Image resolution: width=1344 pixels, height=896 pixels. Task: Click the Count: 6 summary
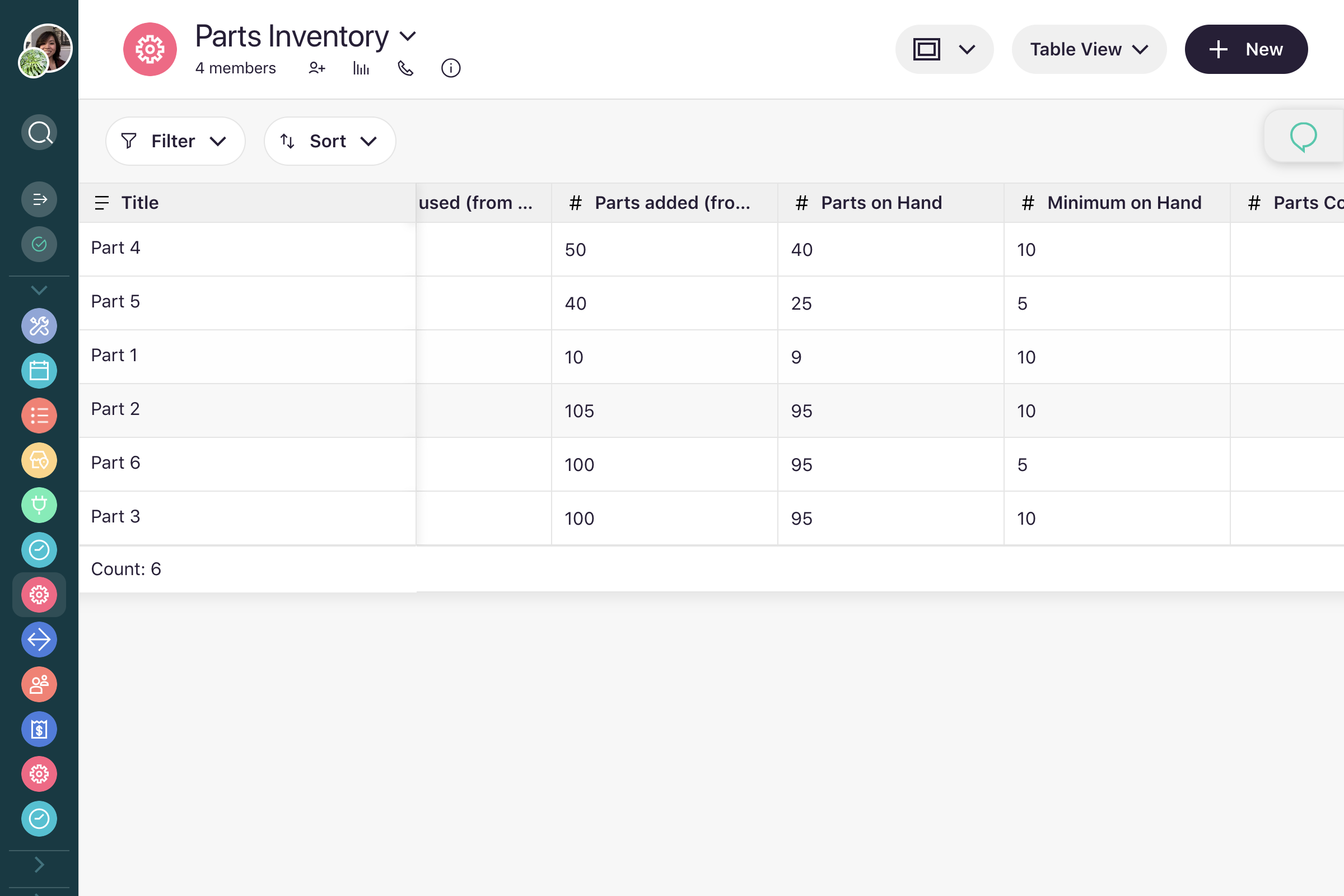click(x=127, y=569)
